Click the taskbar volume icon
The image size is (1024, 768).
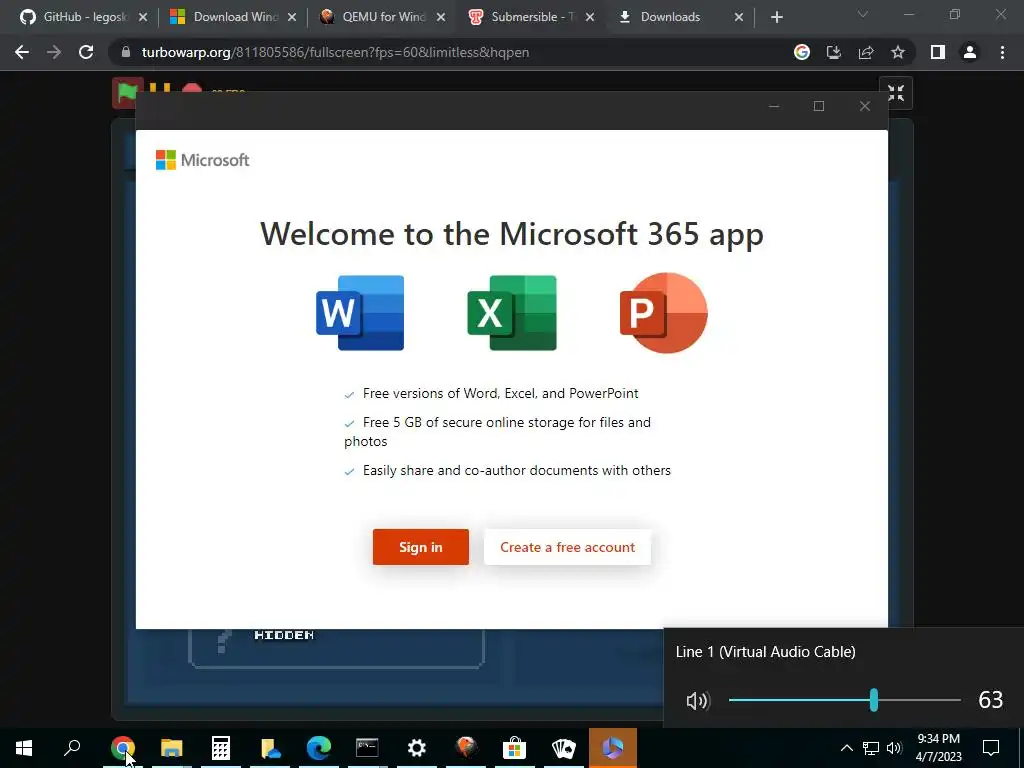[x=894, y=748]
